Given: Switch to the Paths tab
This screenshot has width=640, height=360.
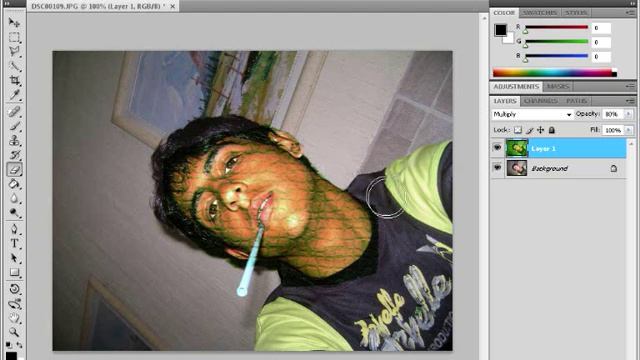Looking at the screenshot, I should pyautogui.click(x=576, y=101).
